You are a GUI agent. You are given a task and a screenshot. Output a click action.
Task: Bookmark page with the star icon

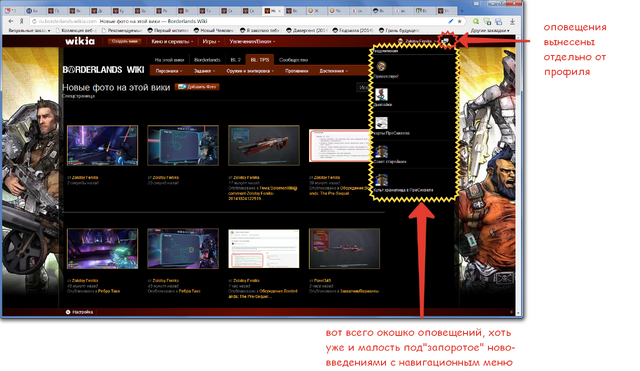[460, 21]
